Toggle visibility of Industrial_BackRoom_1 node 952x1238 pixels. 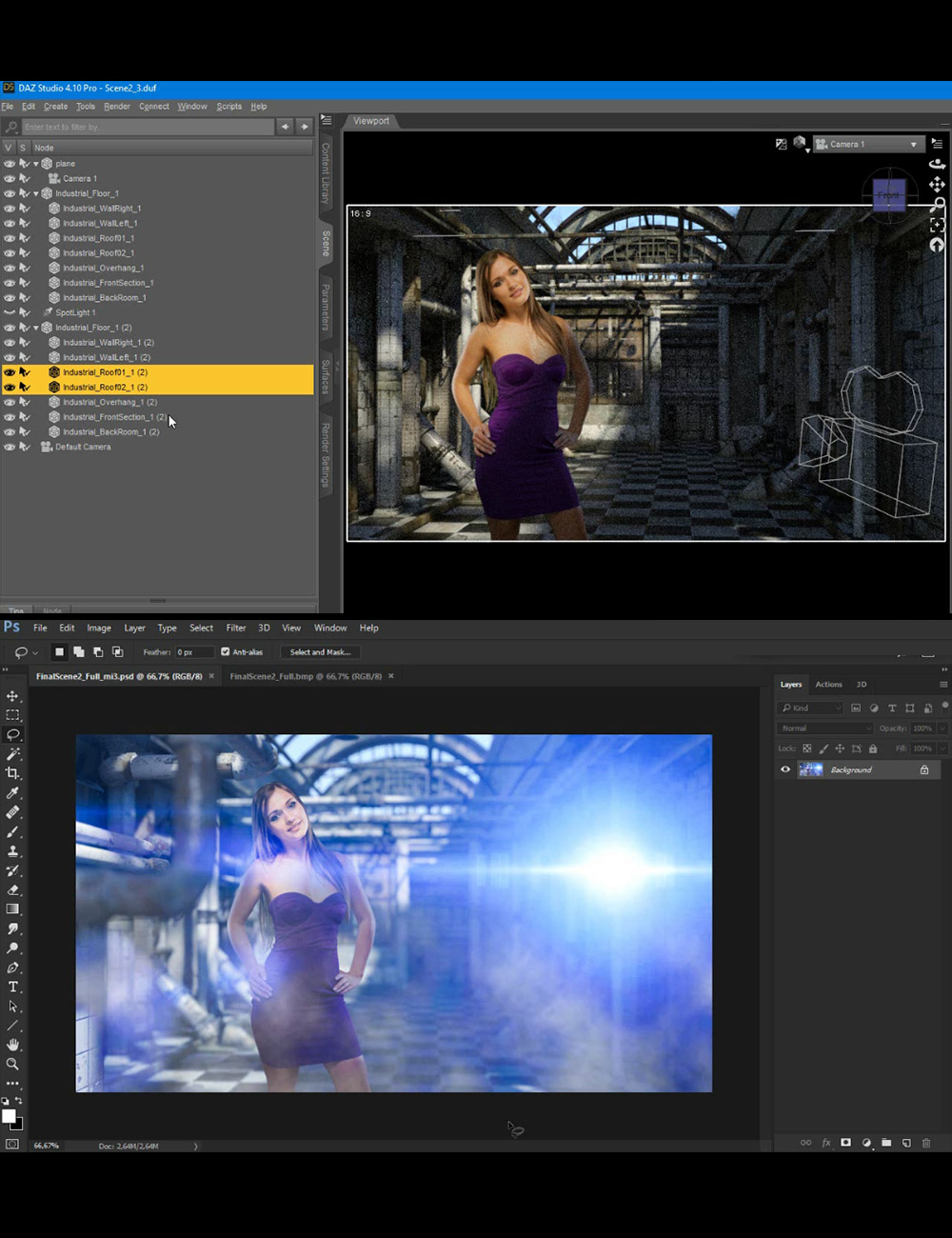pyautogui.click(x=10, y=298)
